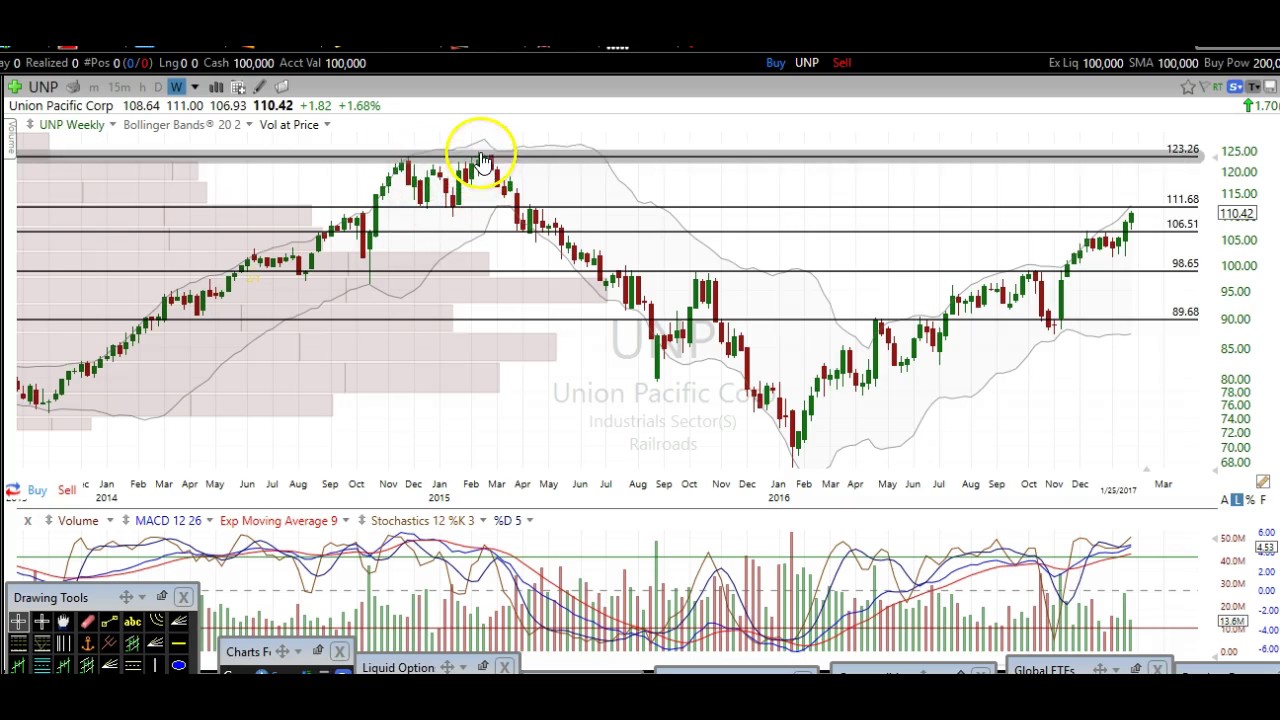Pick the blue ellipse drawing tool
The width and height of the screenshot is (1280, 720).
coord(178,665)
